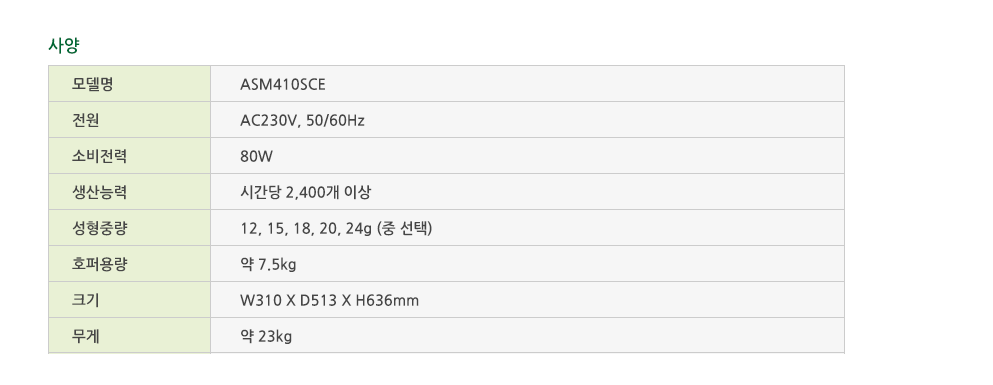Image resolution: width=993 pixels, height=385 pixels.
Task: Select the 모델명 label cell
Action: (129, 84)
